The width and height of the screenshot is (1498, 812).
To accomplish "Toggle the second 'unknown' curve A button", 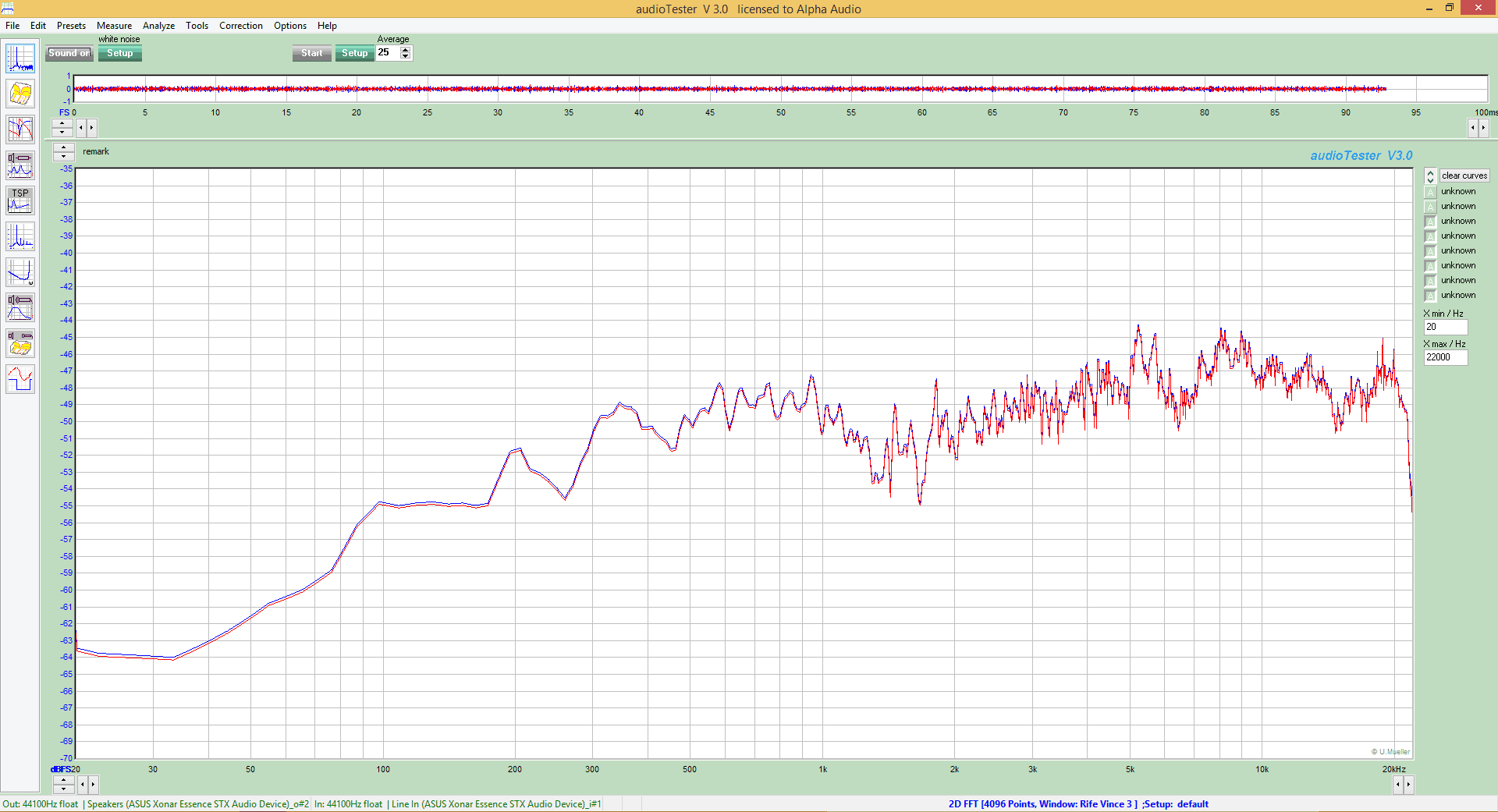I will coord(1430,207).
